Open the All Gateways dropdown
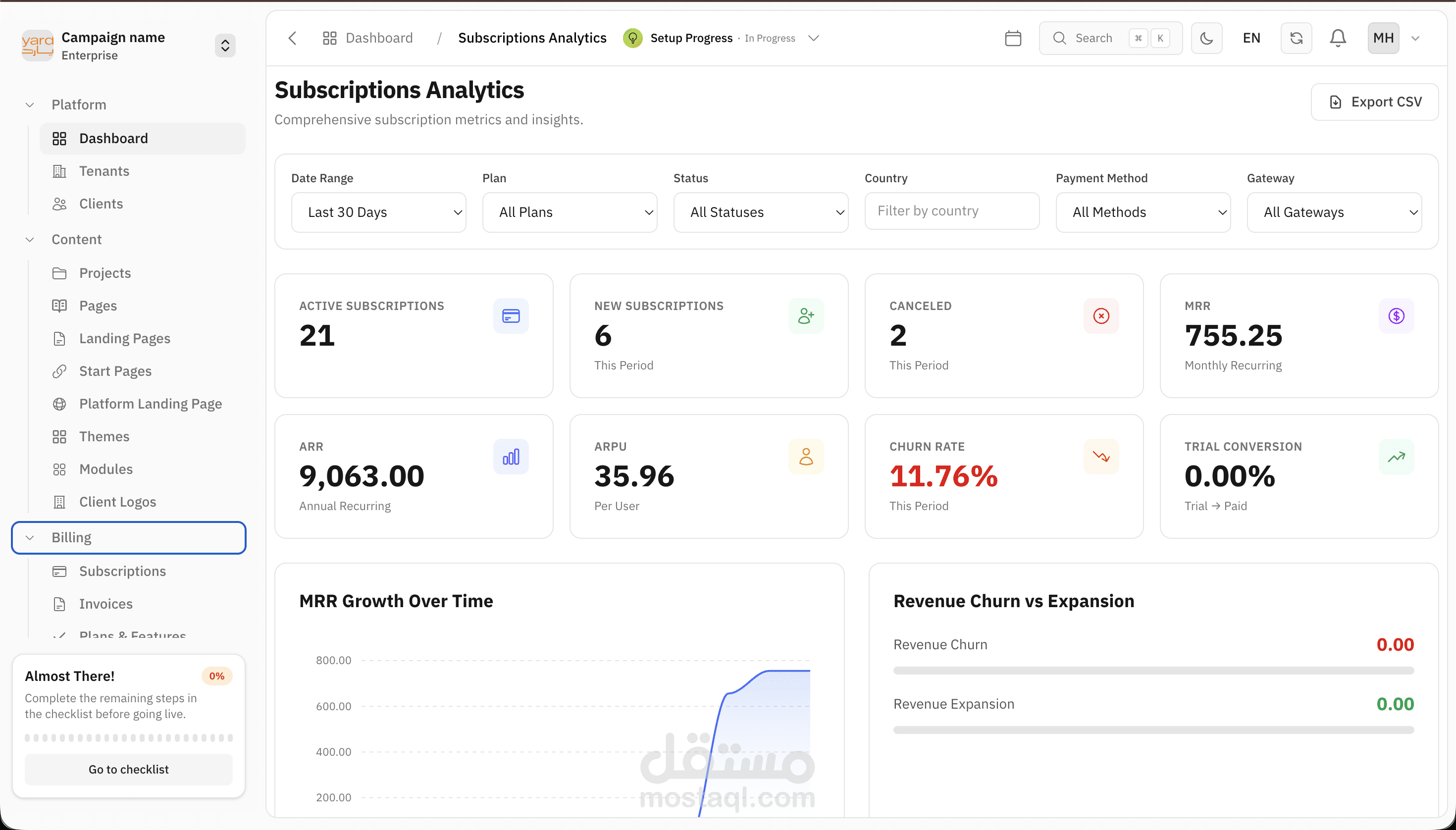 [x=1334, y=212]
